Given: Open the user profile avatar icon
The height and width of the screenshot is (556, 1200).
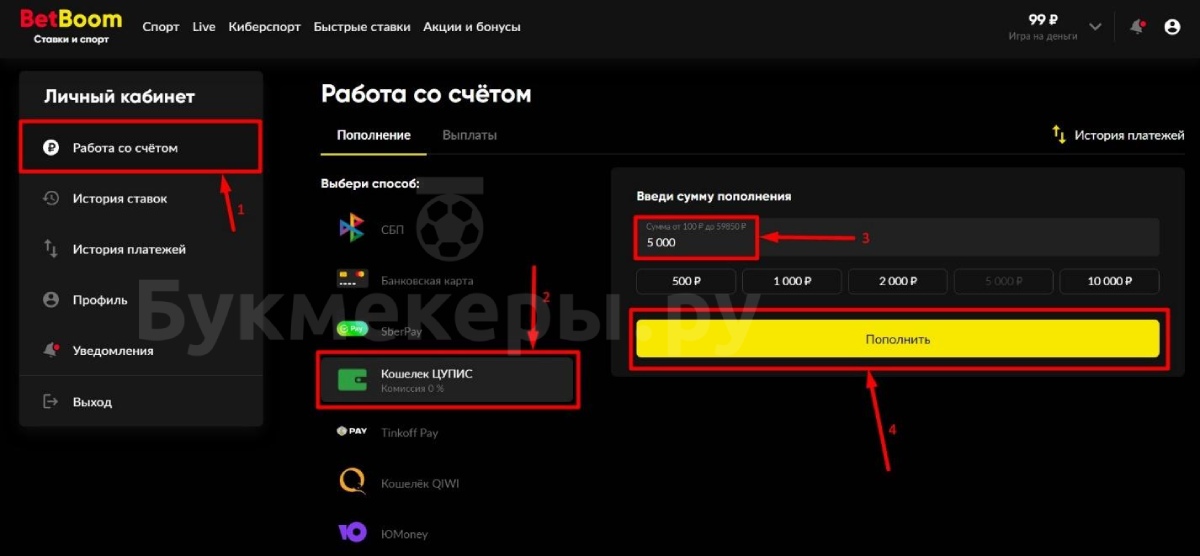Looking at the screenshot, I should tap(1173, 27).
